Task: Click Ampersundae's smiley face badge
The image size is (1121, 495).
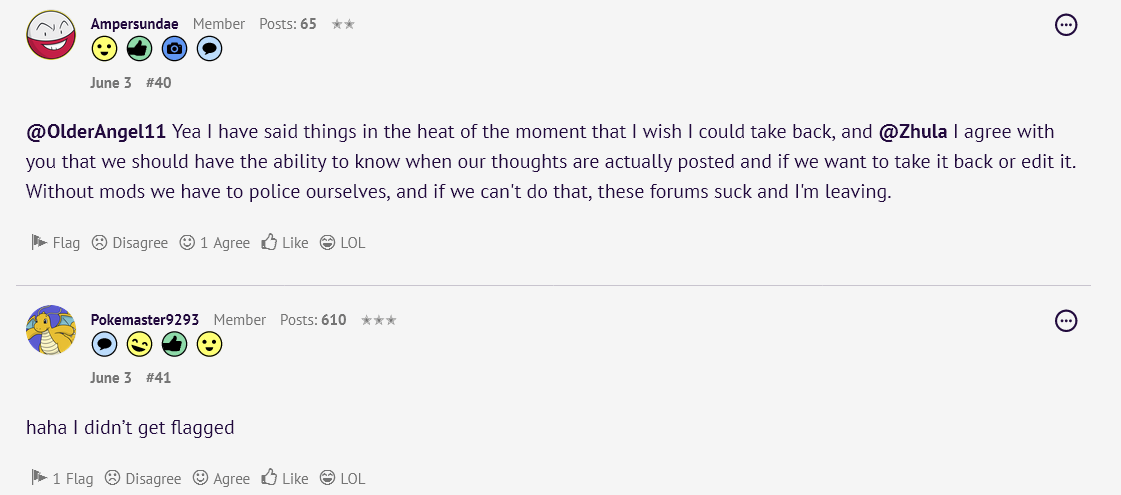Action: click(x=104, y=48)
